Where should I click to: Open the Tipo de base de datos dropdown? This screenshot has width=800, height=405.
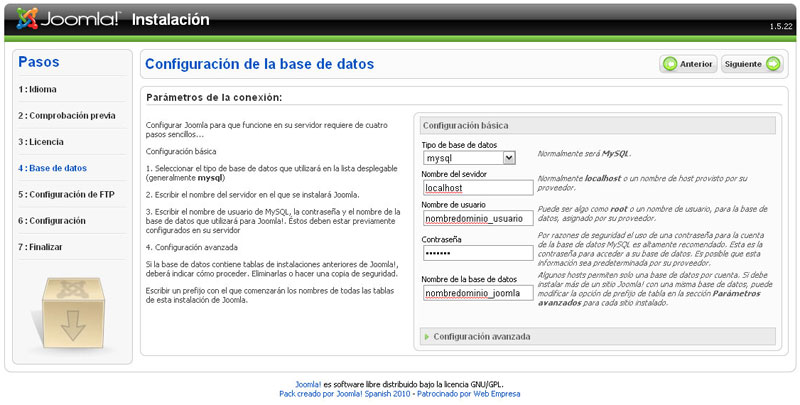point(469,158)
